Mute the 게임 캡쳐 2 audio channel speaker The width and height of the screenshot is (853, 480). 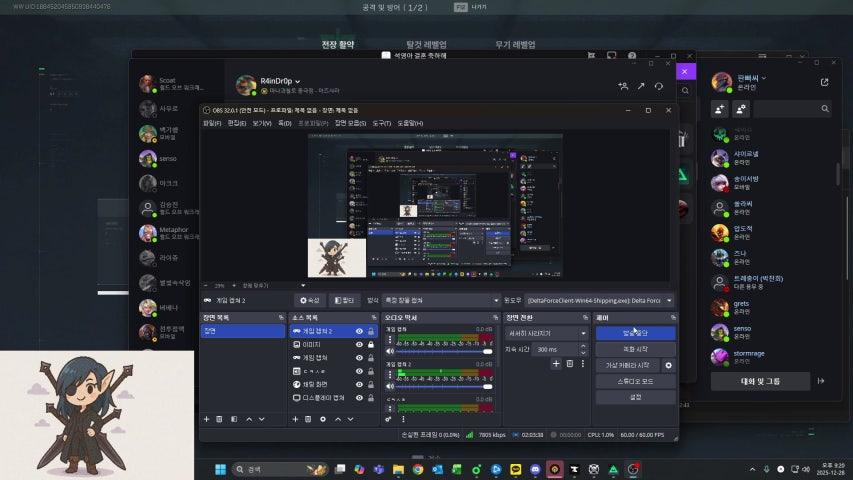coord(390,386)
